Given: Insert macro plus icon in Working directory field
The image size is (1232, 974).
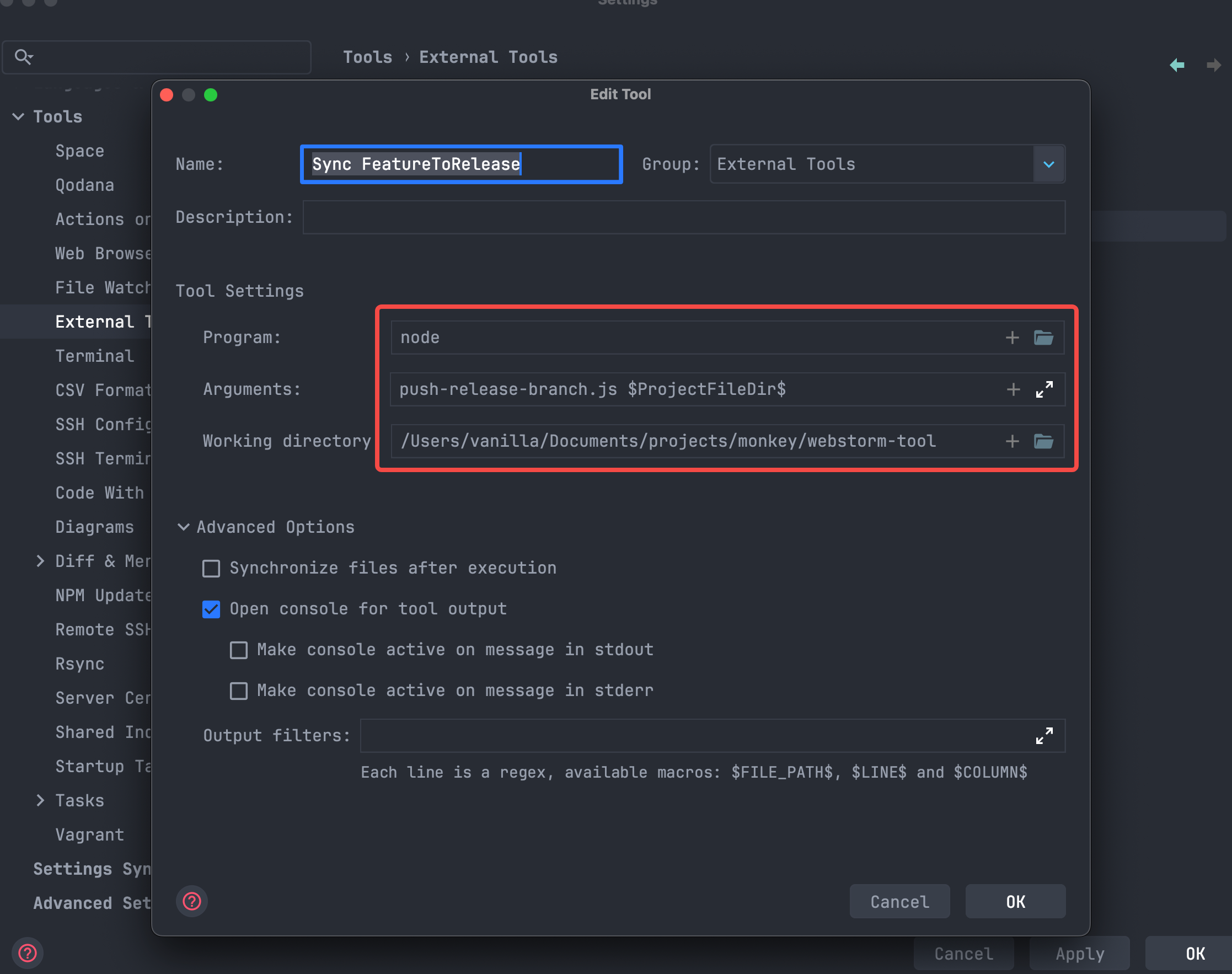Looking at the screenshot, I should coord(1012,441).
